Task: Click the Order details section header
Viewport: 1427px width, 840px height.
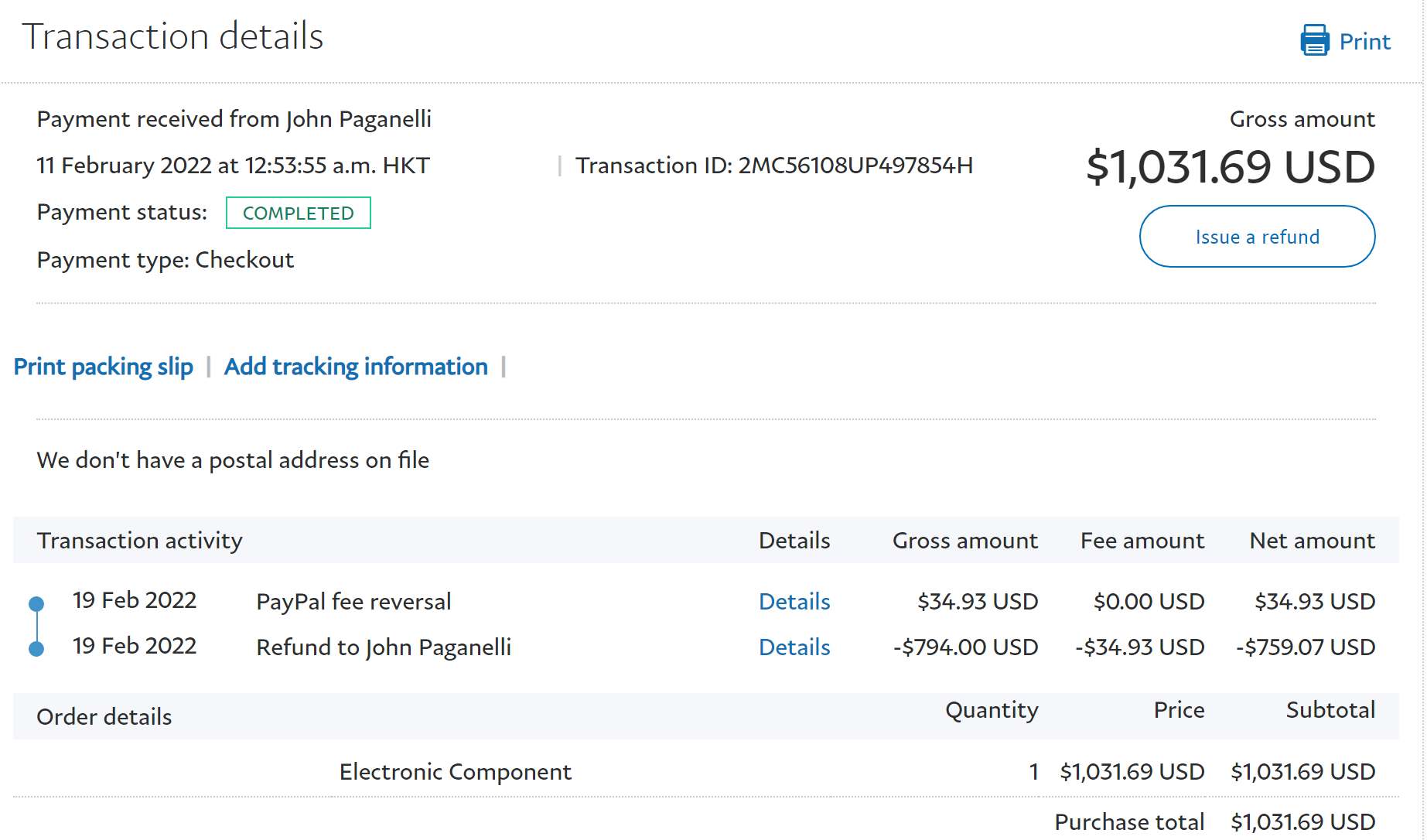Action: tap(104, 717)
